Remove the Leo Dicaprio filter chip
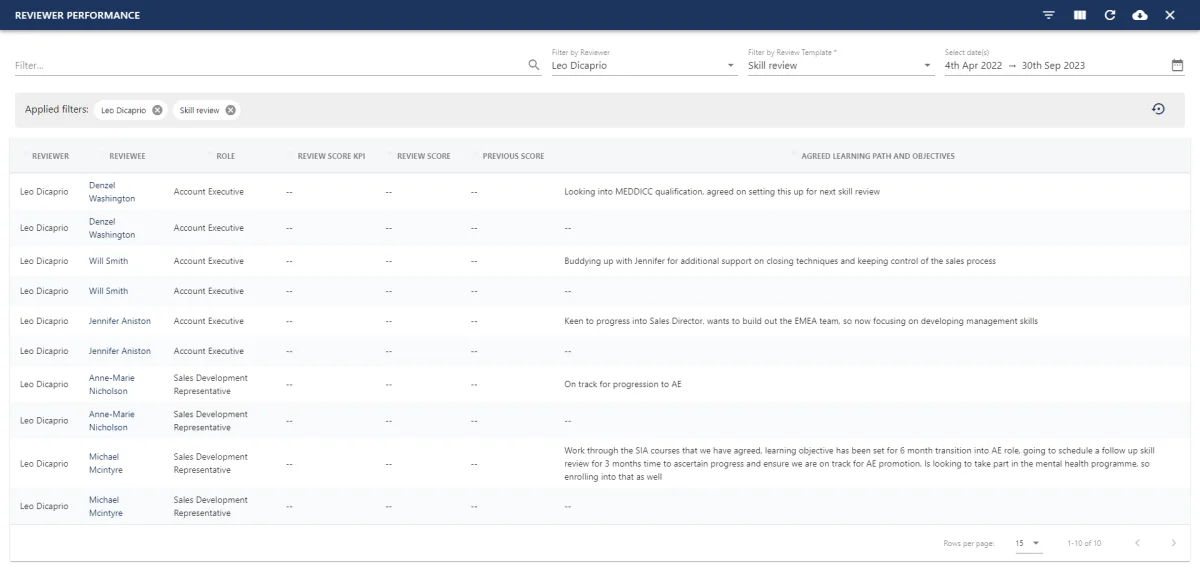This screenshot has height=581, width=1200. pyautogui.click(x=157, y=110)
